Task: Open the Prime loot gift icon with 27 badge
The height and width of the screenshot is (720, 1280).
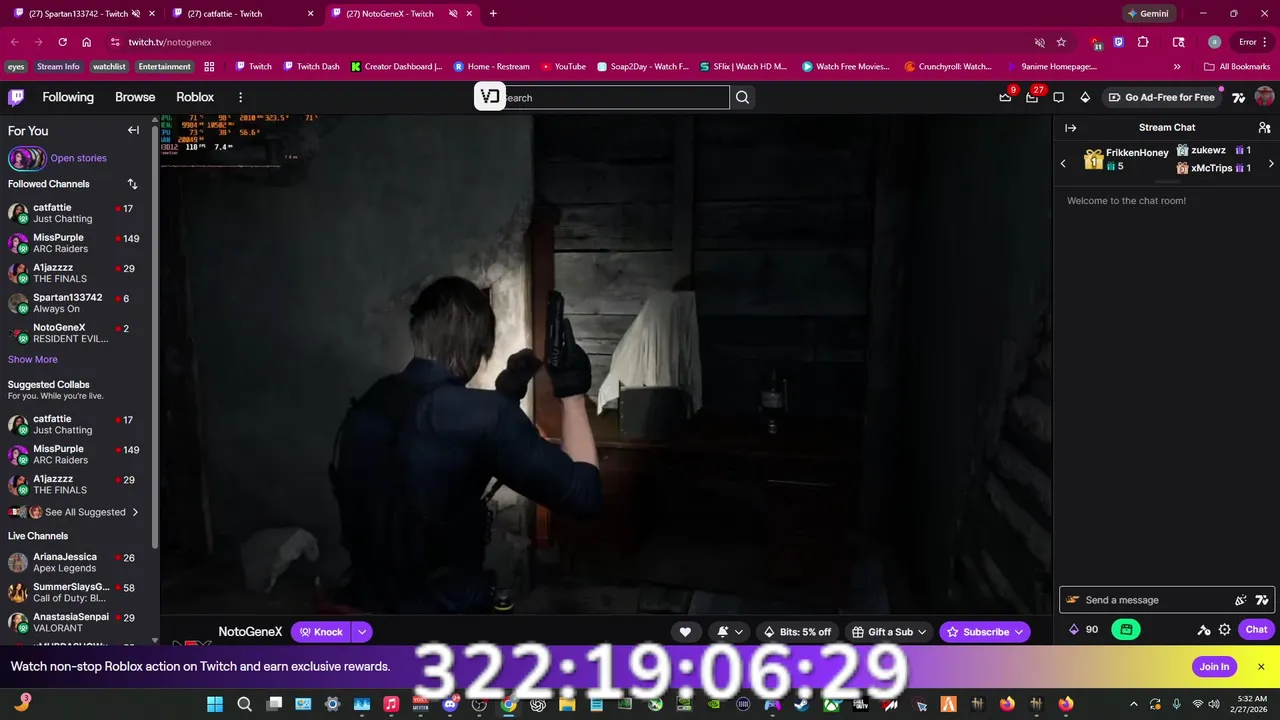Action: click(1032, 97)
